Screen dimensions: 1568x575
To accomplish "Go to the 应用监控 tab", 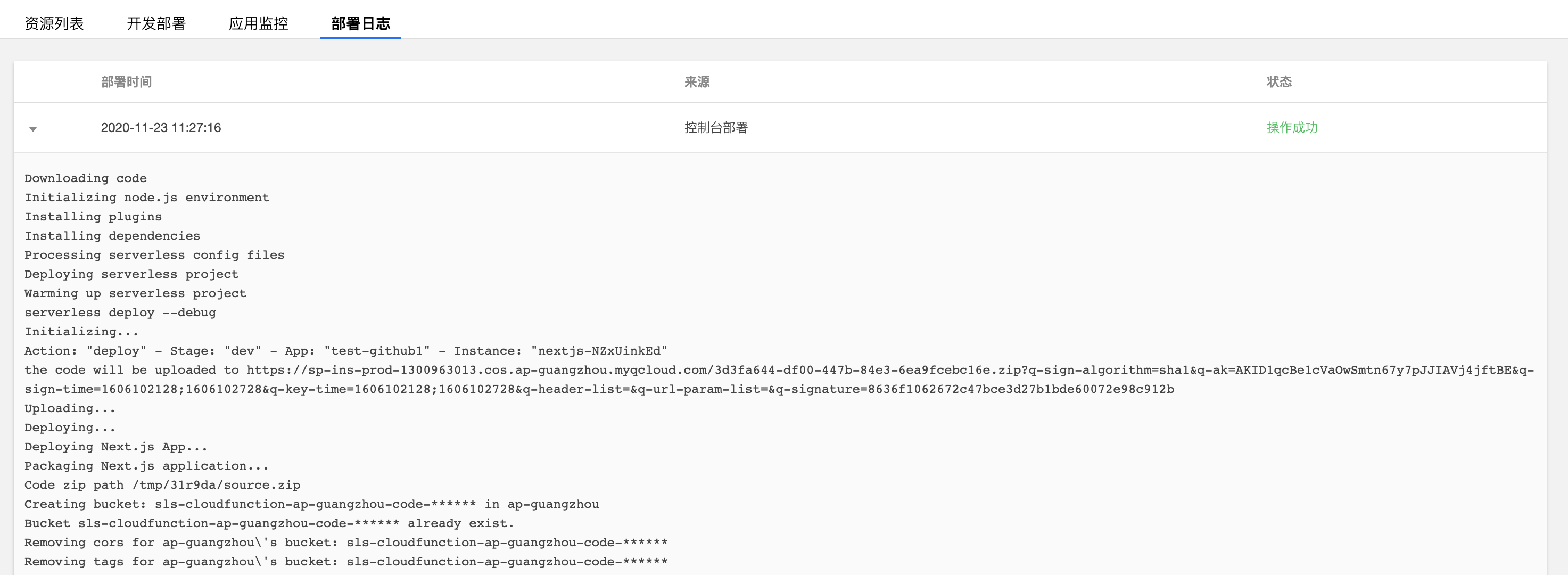I will 259,23.
